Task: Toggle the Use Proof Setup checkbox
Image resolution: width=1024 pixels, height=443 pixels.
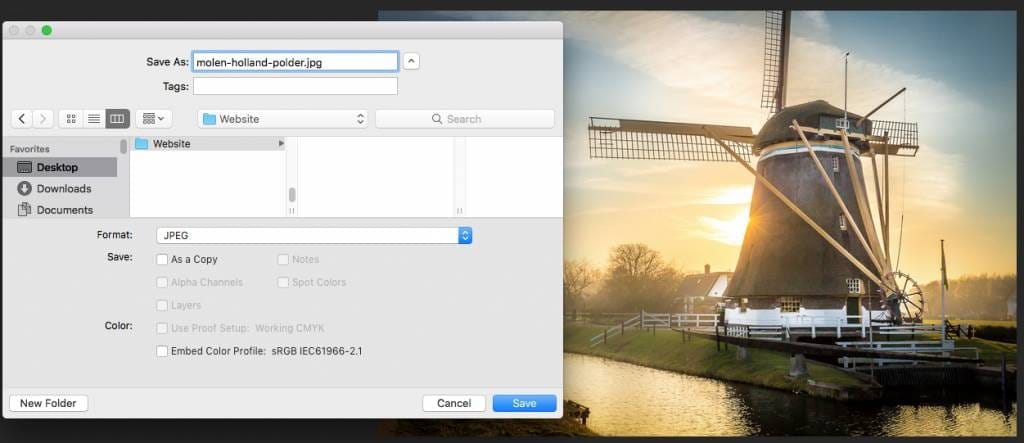Action: (x=162, y=328)
